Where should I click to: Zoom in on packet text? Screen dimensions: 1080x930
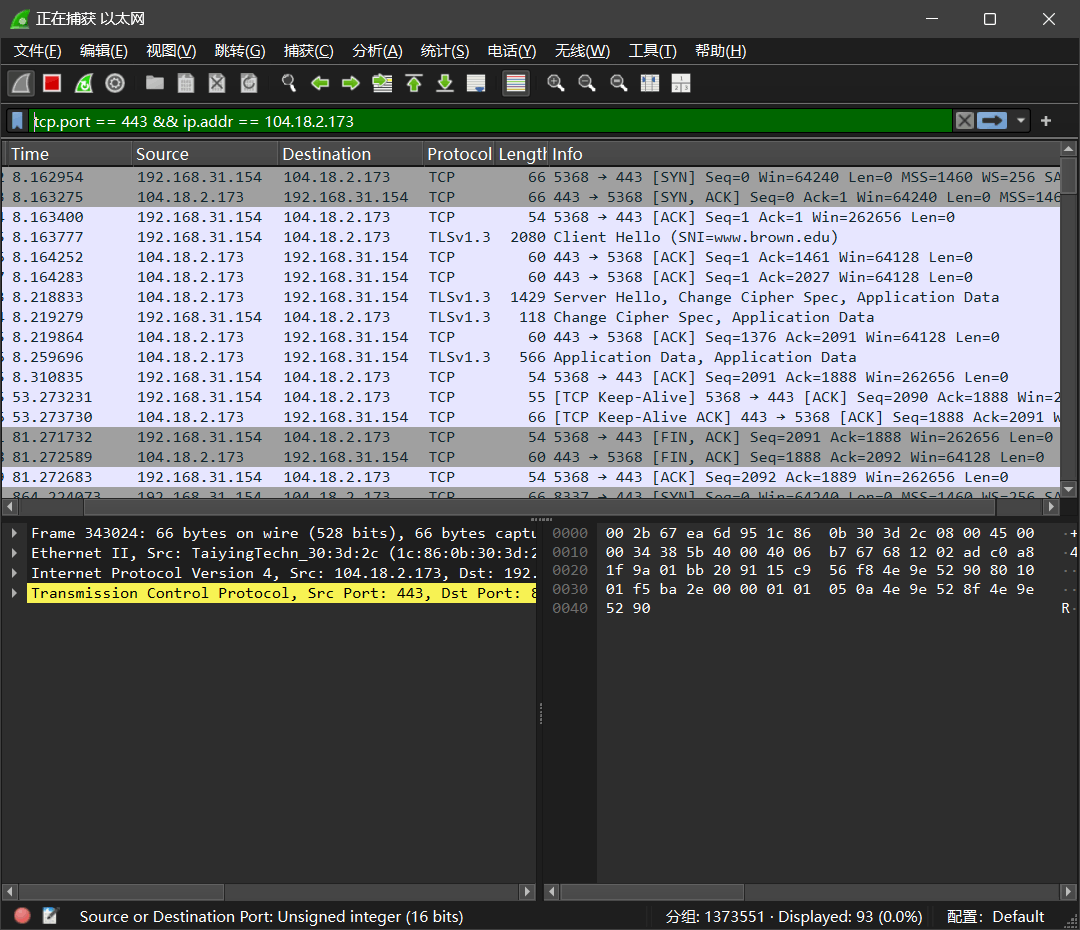click(x=556, y=83)
